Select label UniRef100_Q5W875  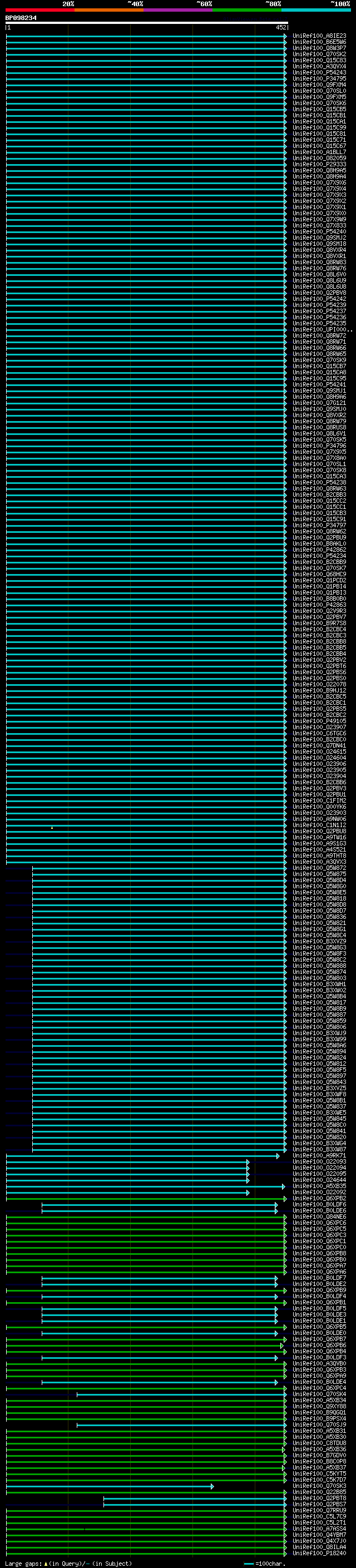pyautogui.click(x=319, y=874)
